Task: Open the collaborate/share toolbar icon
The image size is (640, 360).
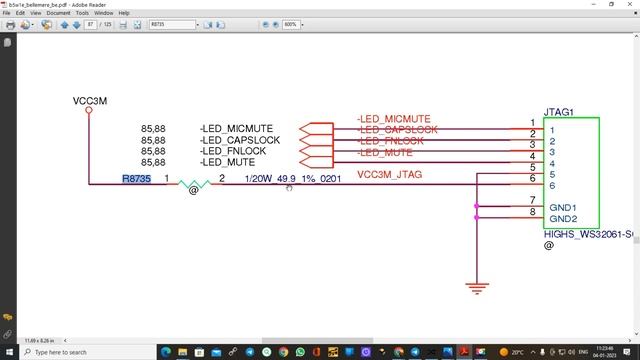Action: pos(25,25)
